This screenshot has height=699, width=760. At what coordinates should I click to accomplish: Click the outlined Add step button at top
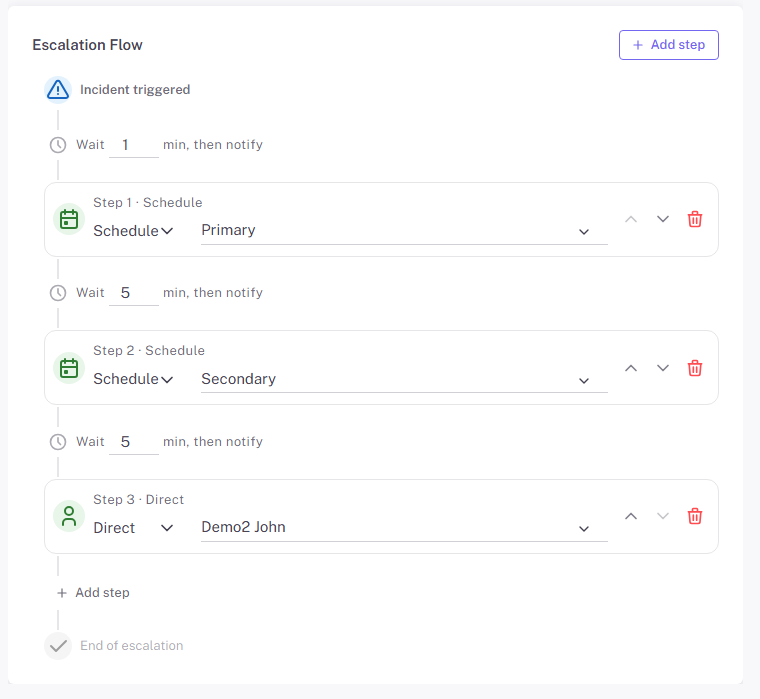pyautogui.click(x=668, y=45)
